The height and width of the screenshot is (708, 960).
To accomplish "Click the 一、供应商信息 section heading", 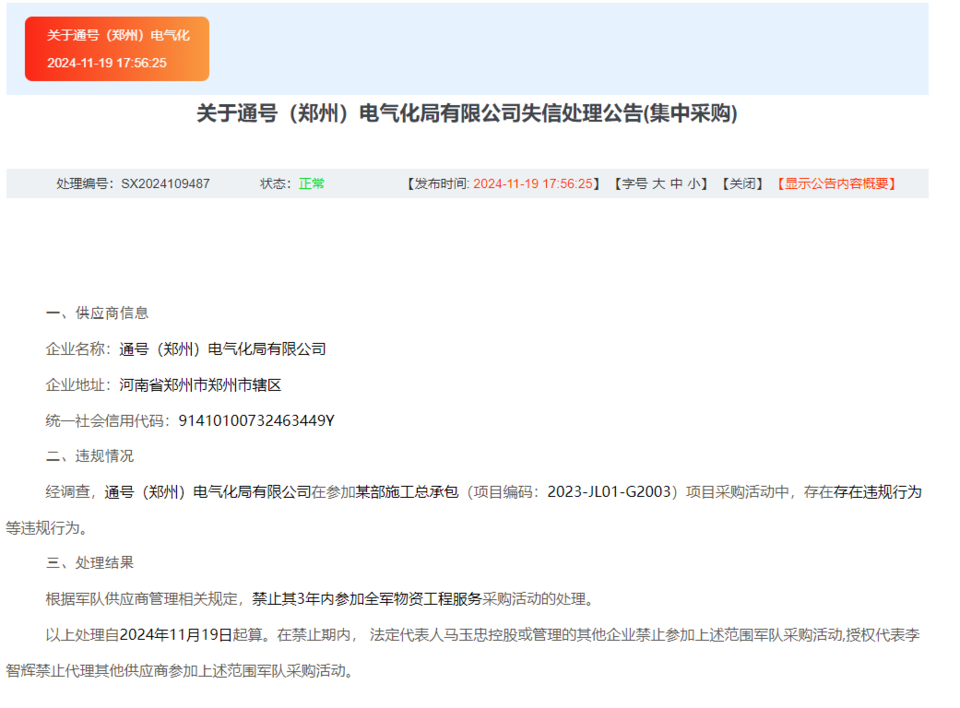I will pyautogui.click(x=97, y=313).
